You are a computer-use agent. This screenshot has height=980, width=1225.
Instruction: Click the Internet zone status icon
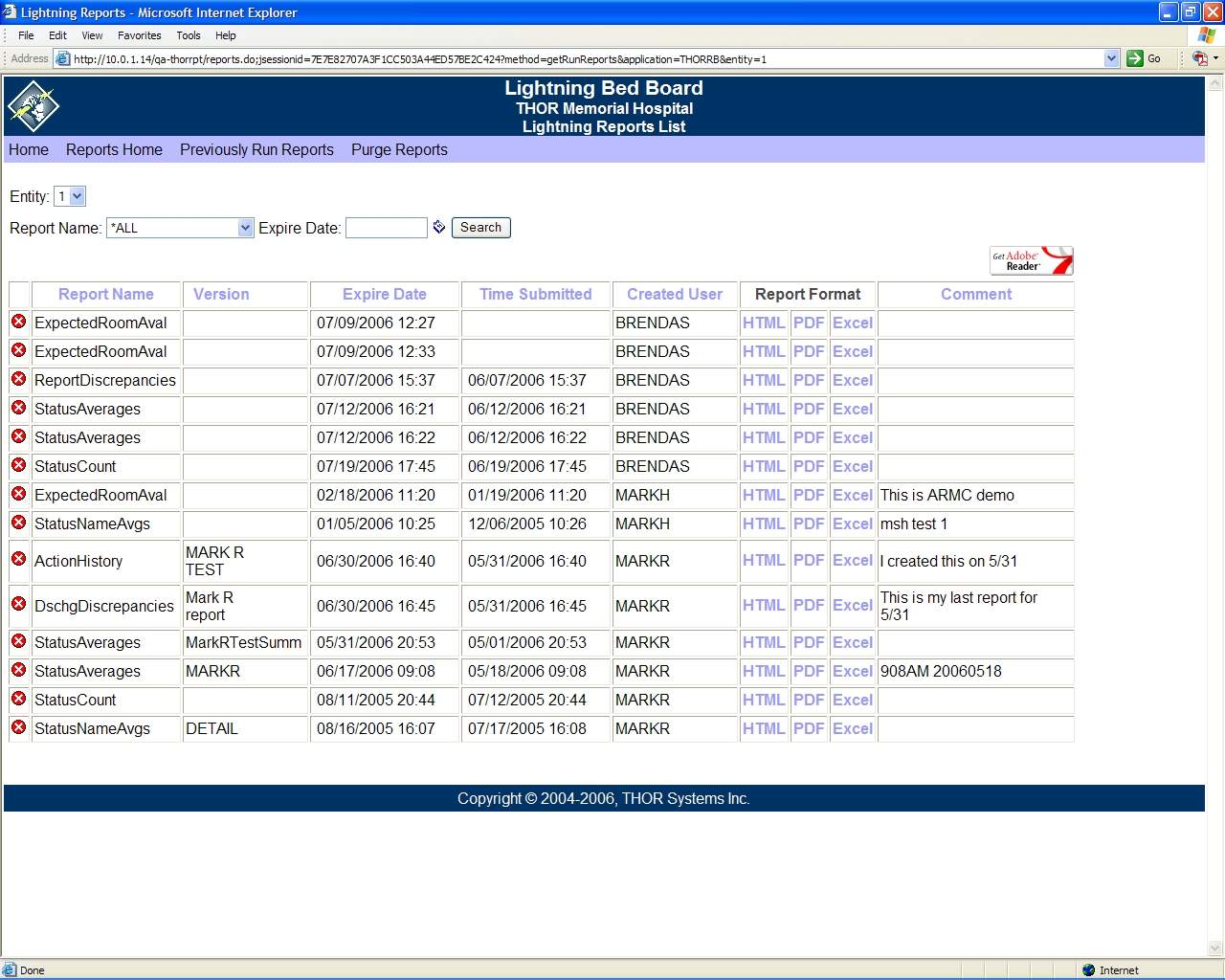coord(1088,969)
